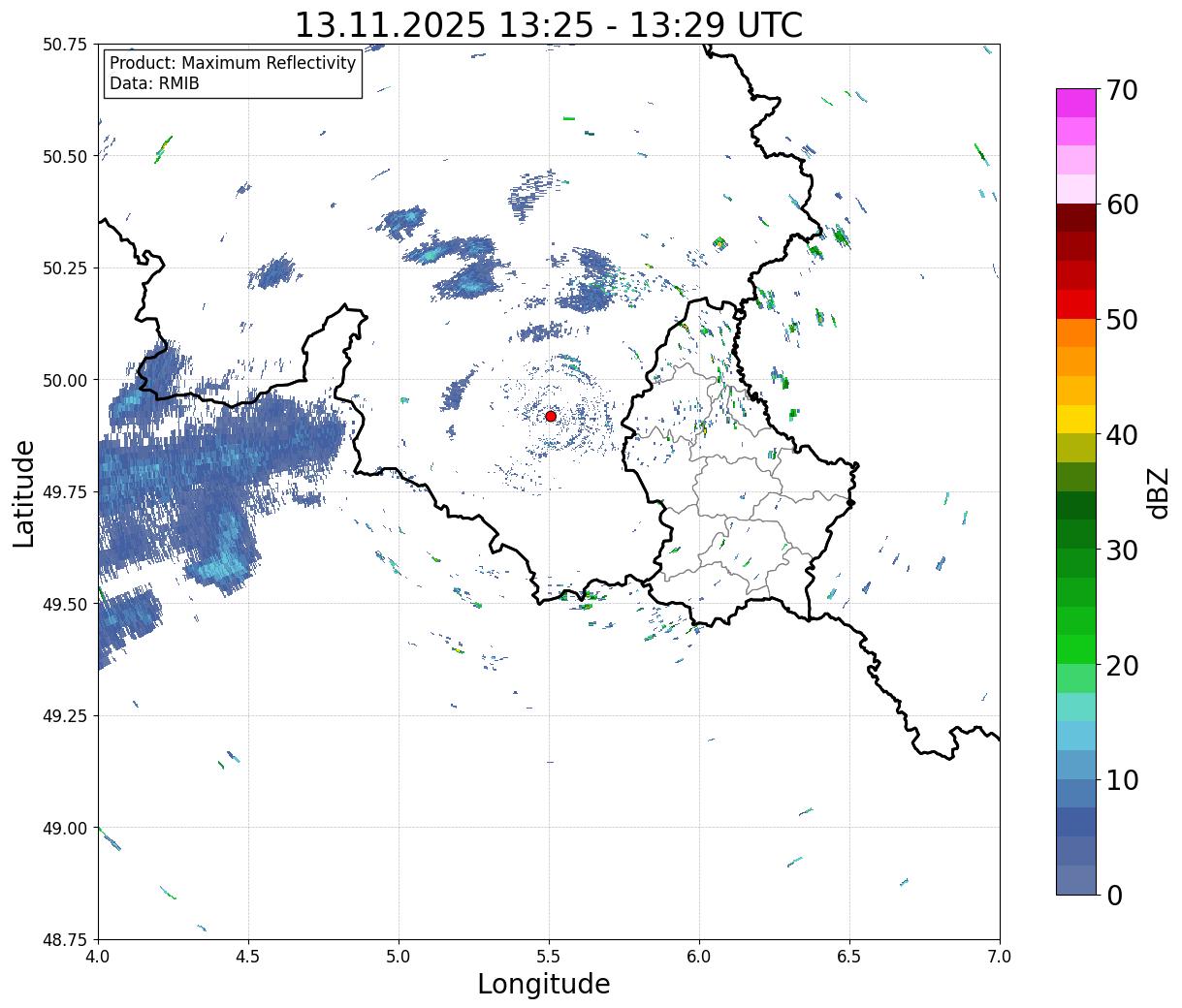Click the orange colorbar band above 50

[1075, 332]
